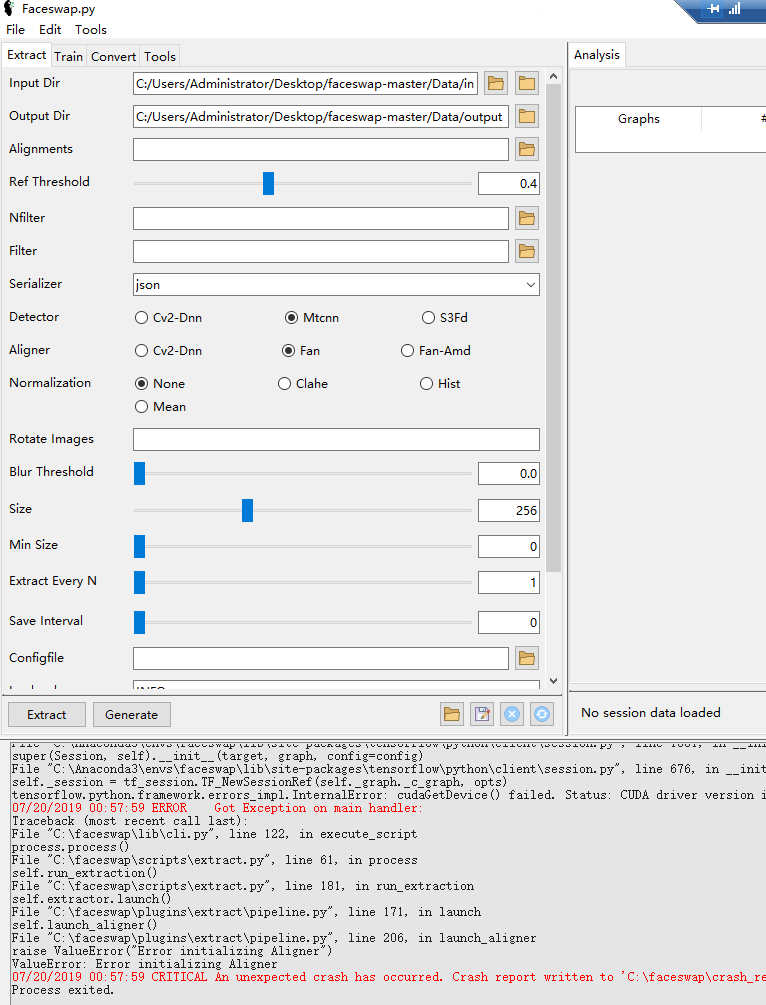
Task: Click the Size slider handle
Action: (247, 510)
